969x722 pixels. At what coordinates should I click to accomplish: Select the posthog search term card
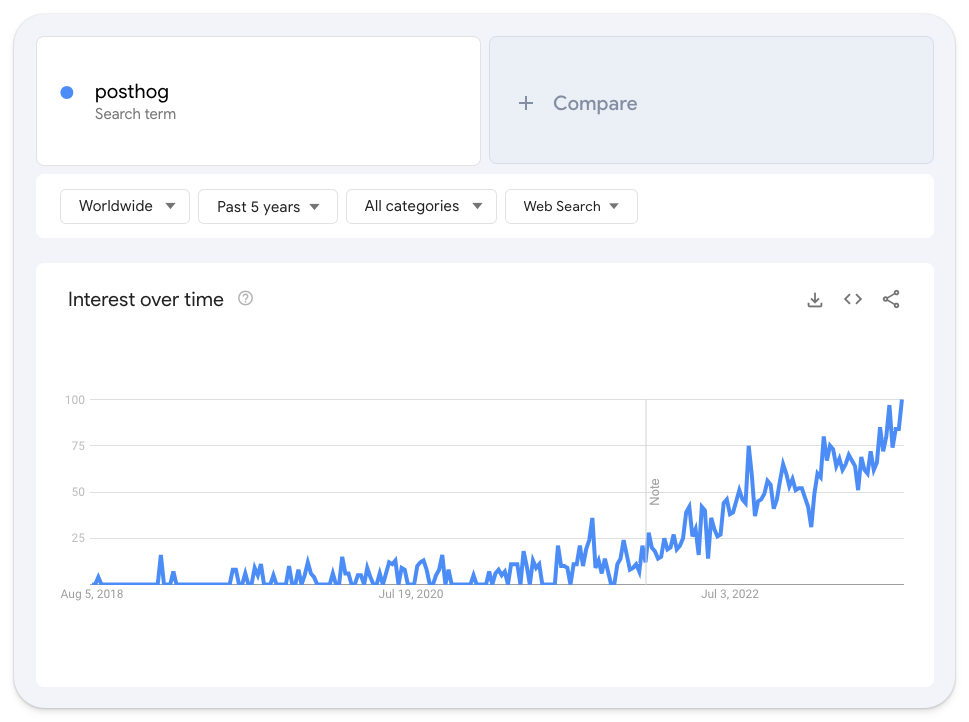point(258,100)
